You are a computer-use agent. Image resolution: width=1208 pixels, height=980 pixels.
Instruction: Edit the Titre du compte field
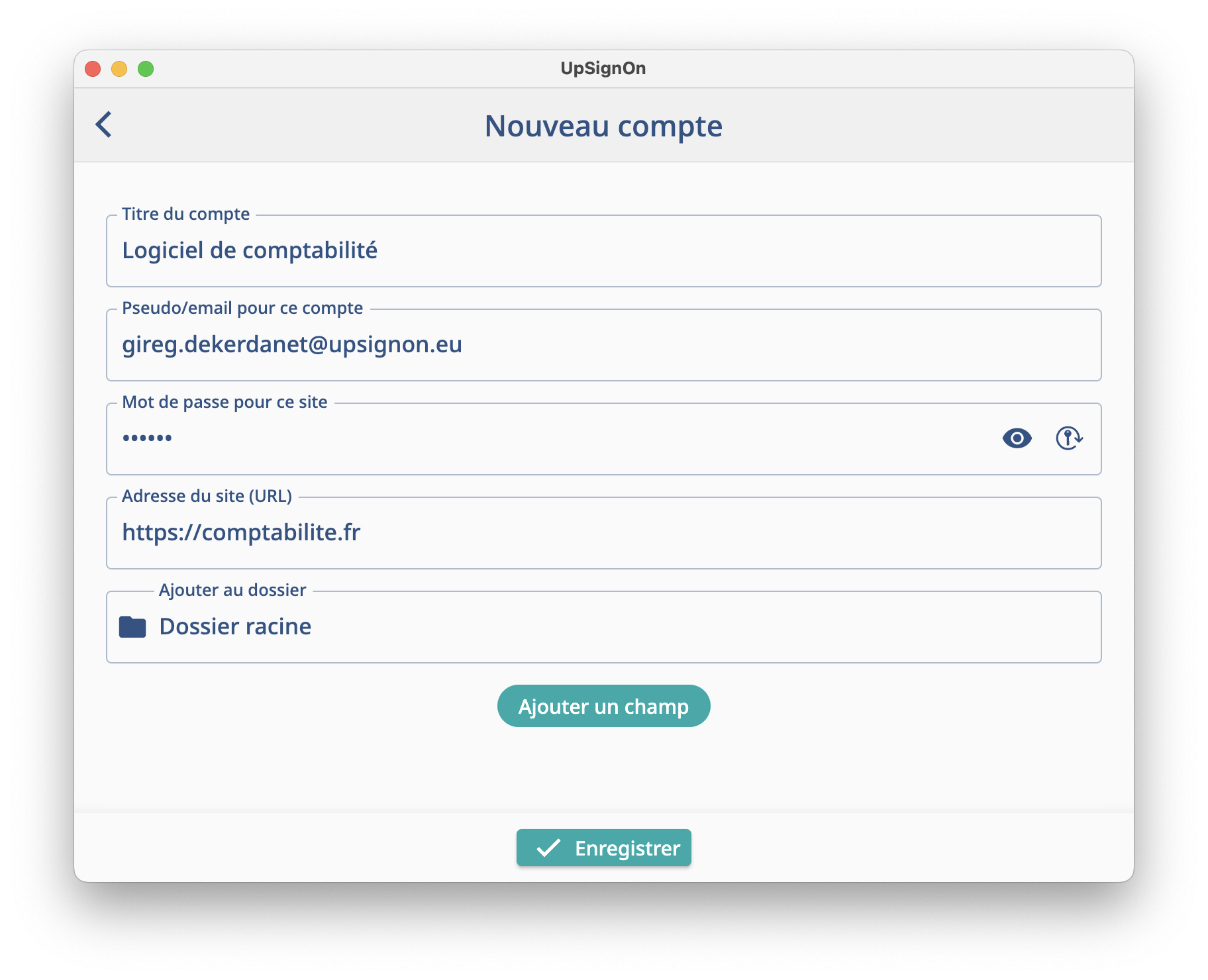tap(603, 251)
